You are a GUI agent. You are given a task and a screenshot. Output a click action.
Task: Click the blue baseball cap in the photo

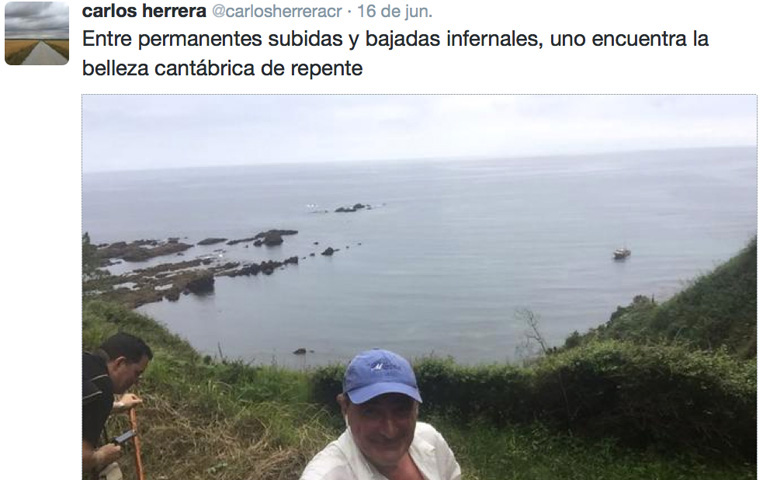click(x=381, y=375)
